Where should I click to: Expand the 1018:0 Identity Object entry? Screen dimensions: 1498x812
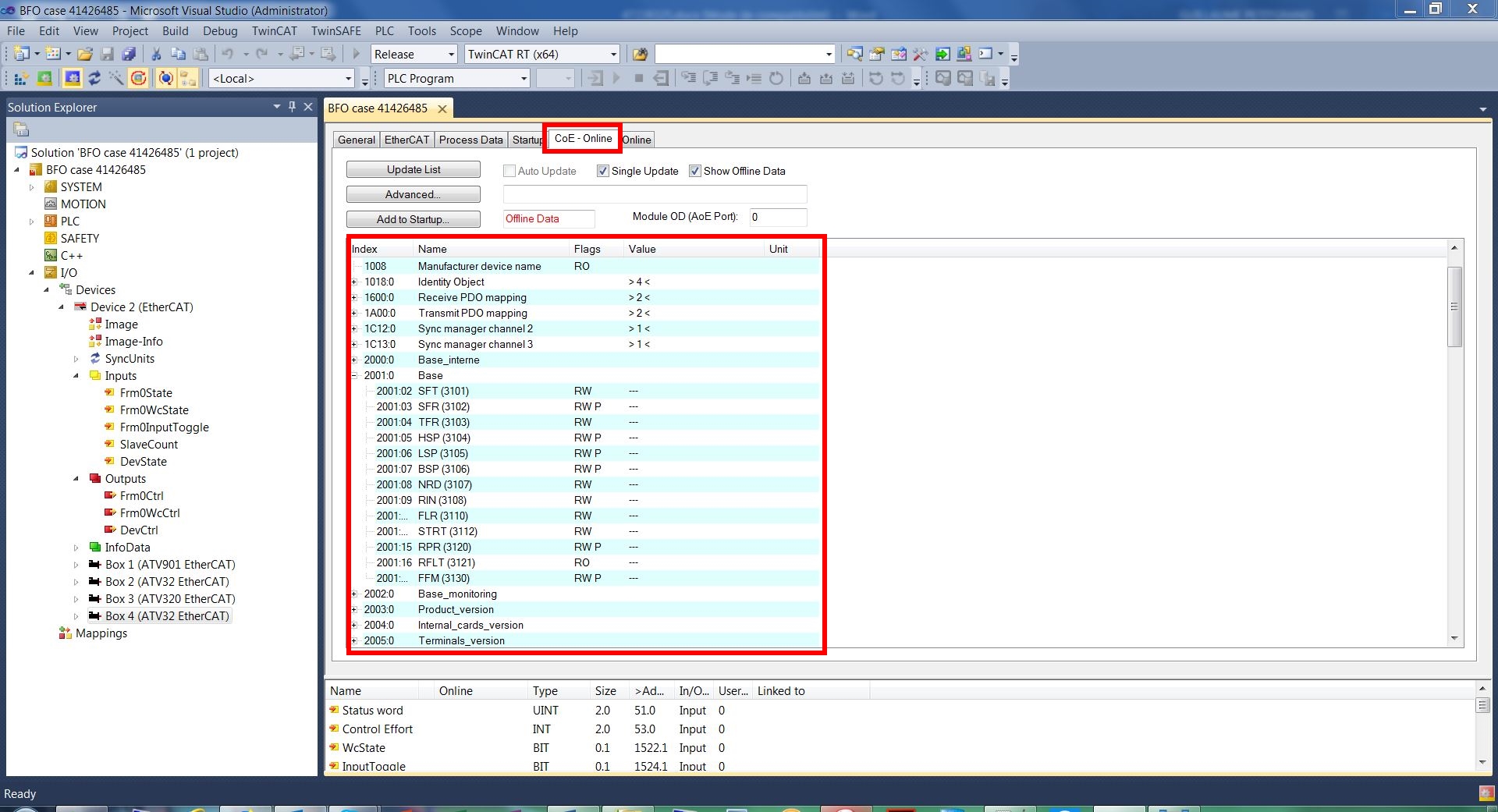[x=354, y=282]
